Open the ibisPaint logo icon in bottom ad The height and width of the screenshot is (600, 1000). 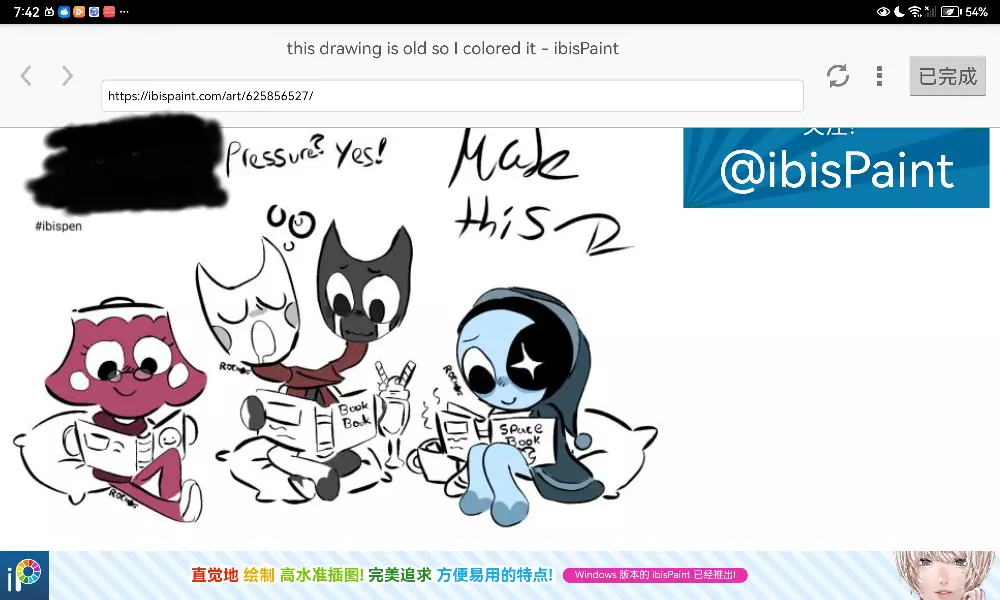pos(24,576)
